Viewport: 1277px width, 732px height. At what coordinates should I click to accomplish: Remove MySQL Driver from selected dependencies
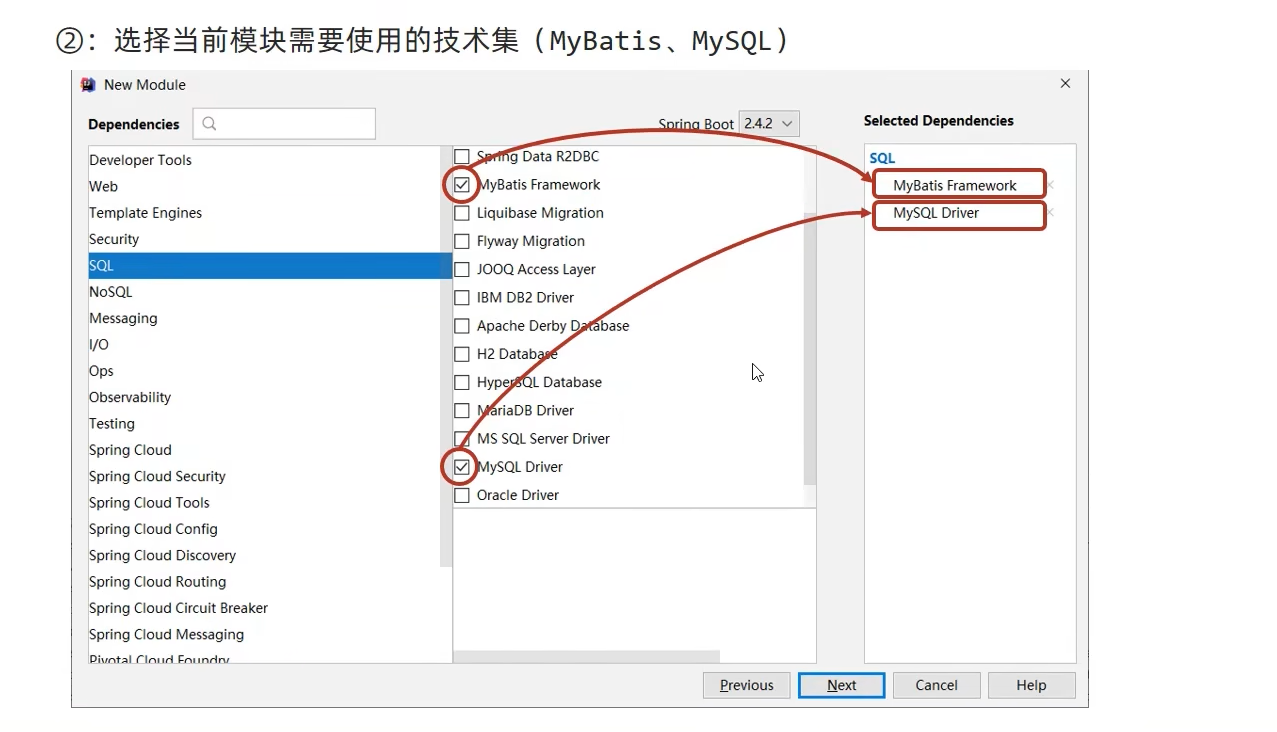pyautogui.click(x=1051, y=213)
